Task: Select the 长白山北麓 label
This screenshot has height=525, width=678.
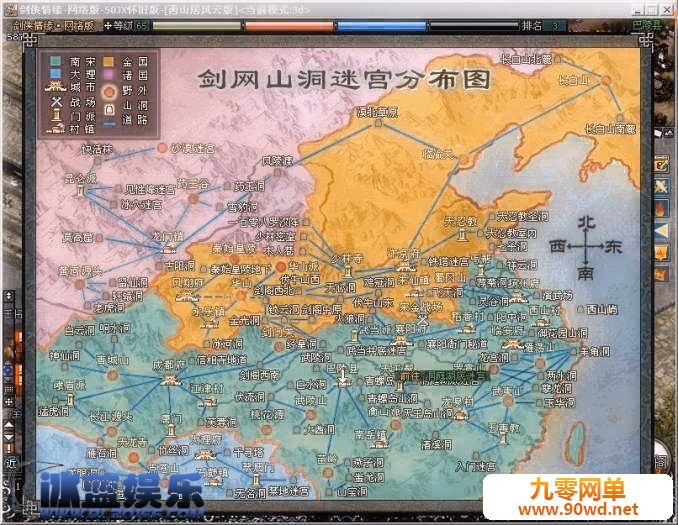Action: (x=526, y=59)
